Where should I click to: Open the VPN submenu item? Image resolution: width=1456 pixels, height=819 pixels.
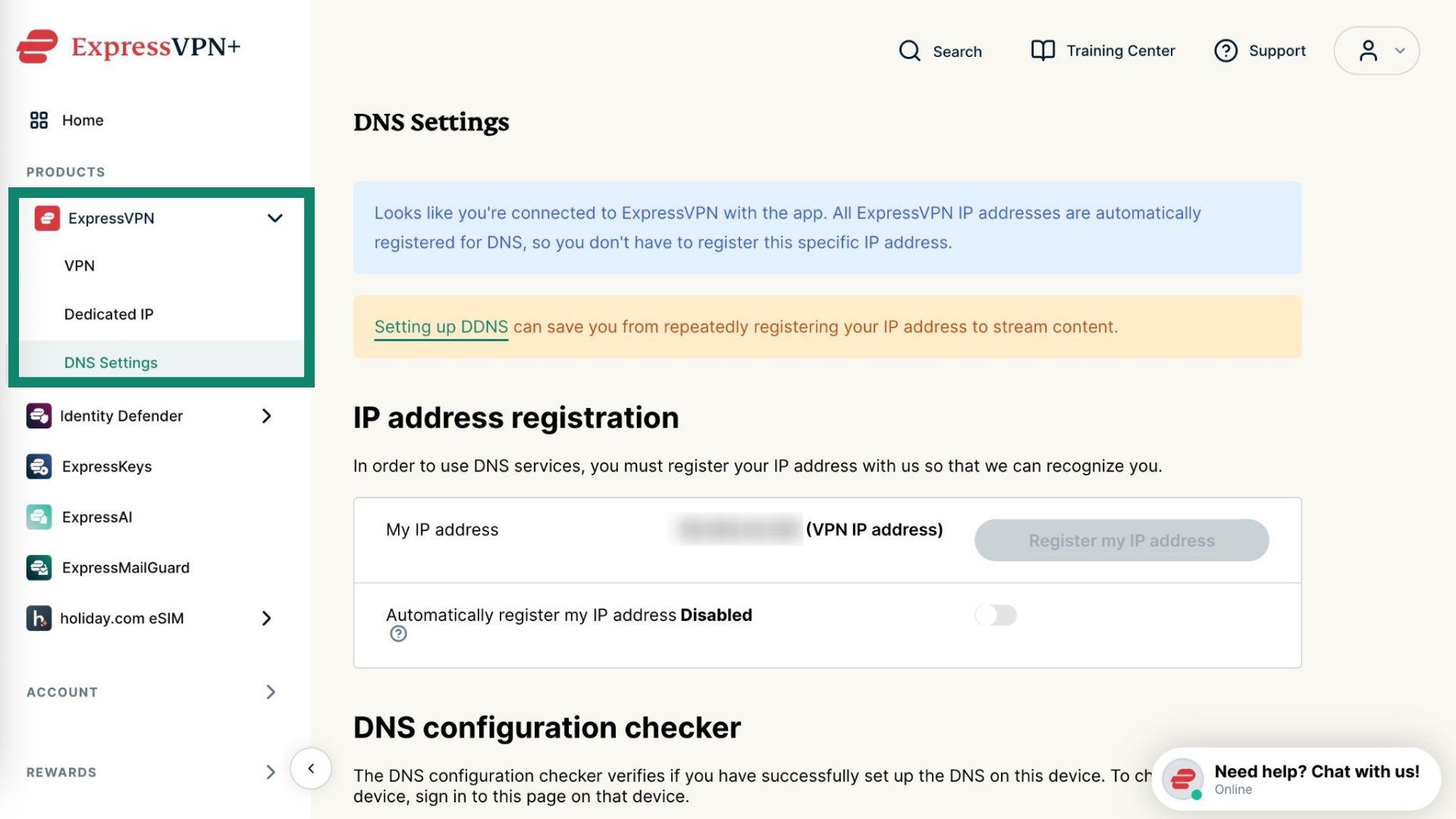click(x=80, y=266)
